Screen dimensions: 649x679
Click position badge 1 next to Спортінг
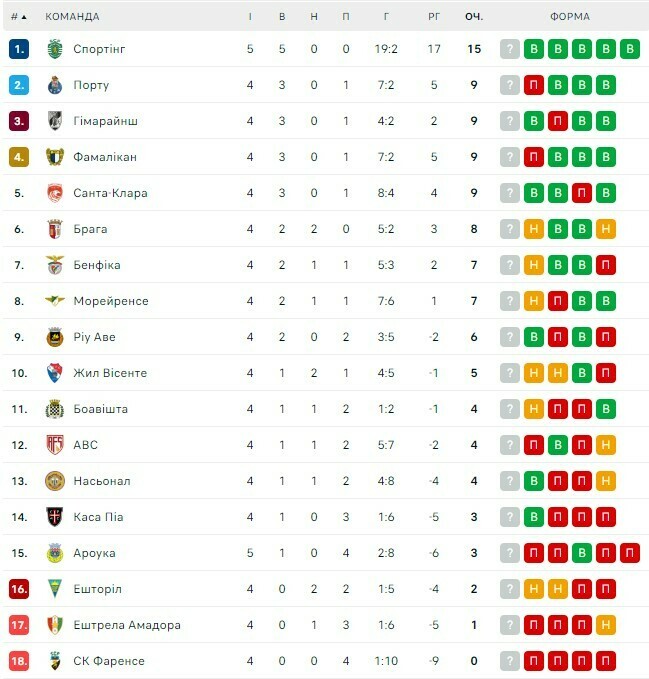[x=19, y=49]
